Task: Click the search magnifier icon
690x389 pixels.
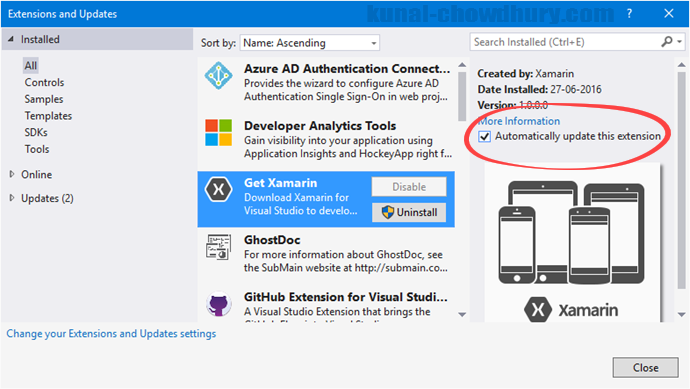Action: tap(667, 42)
